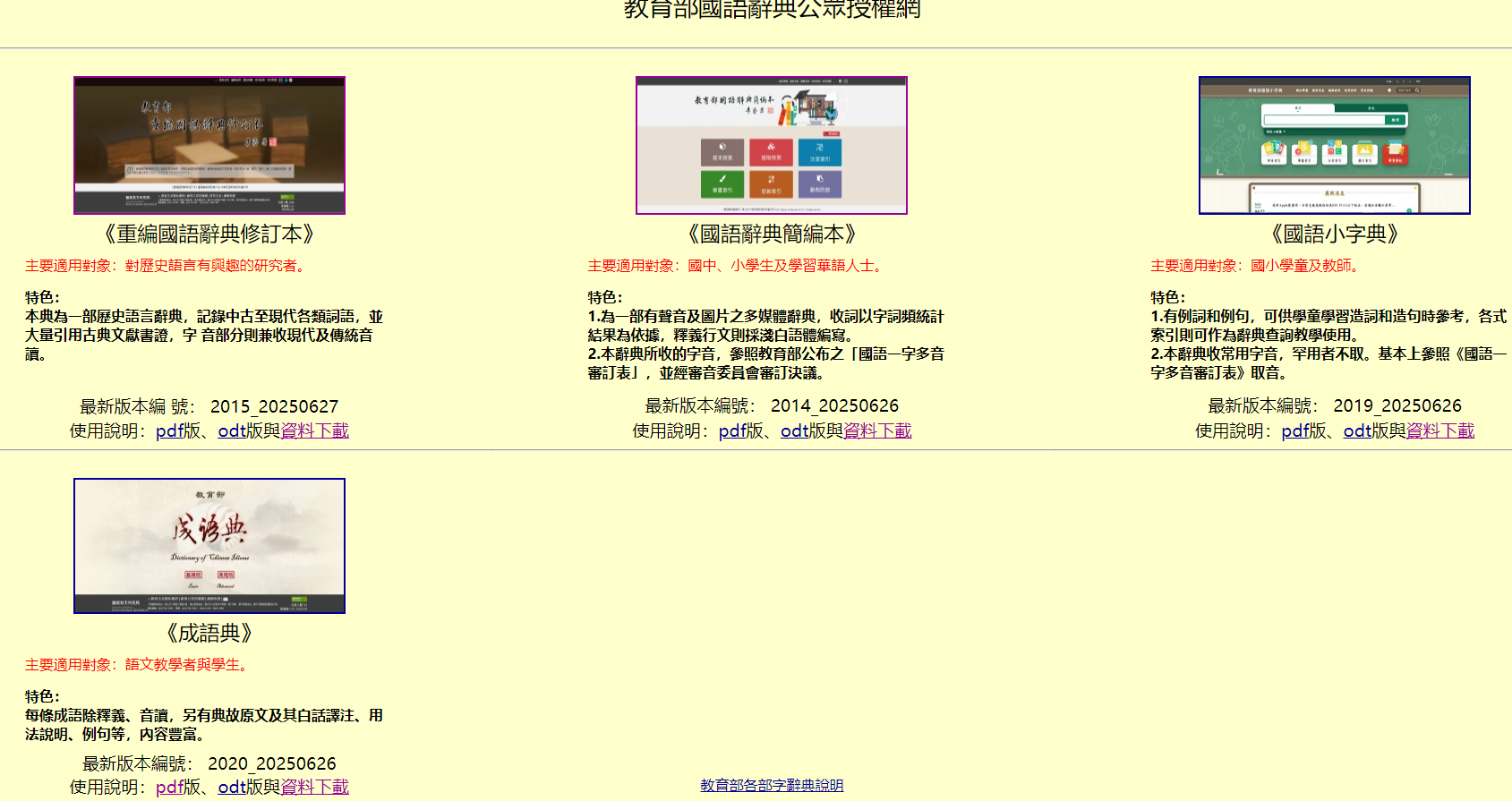Open pdf版 link for 重編國語辭典修訂本

pos(177,430)
